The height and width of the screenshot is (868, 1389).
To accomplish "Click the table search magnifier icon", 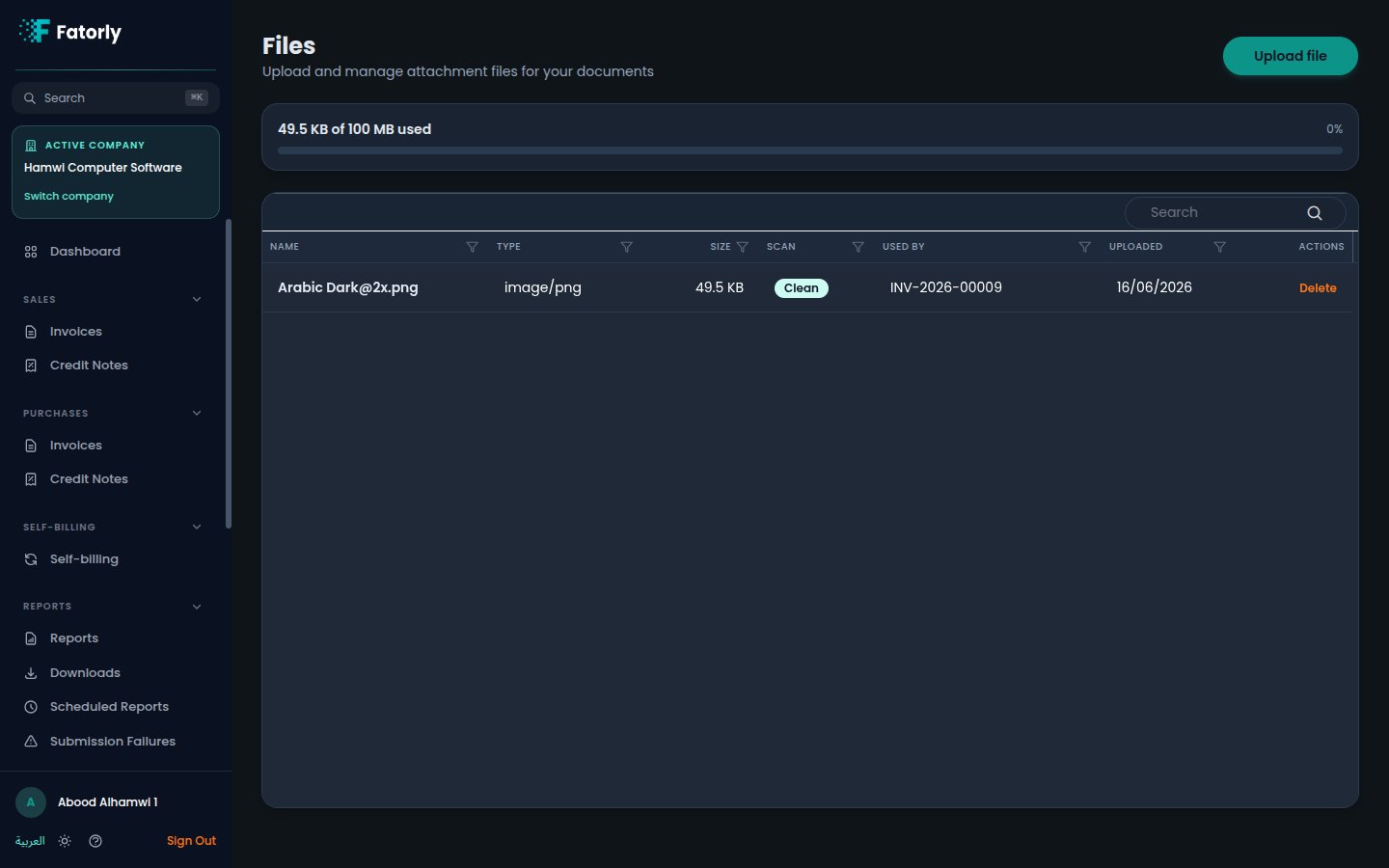I will click(1315, 213).
